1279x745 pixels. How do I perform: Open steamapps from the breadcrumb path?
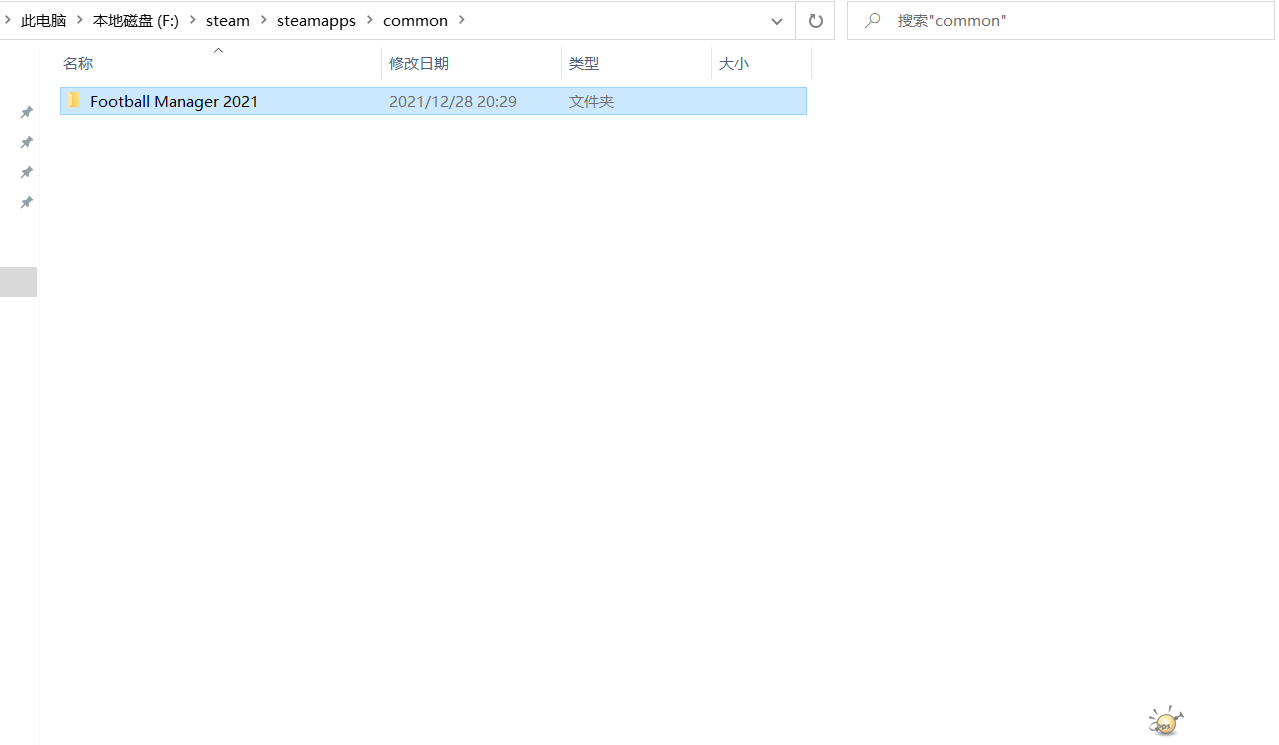316,21
